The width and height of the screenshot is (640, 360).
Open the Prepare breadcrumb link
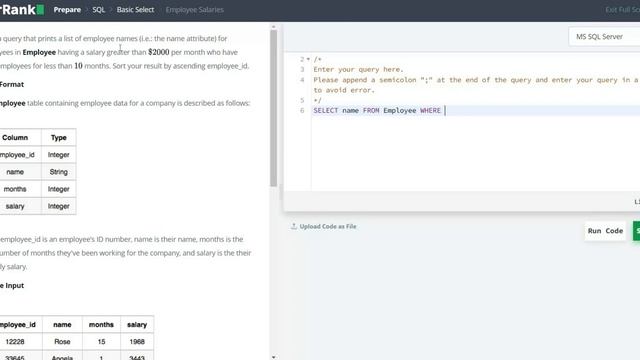tap(67, 10)
